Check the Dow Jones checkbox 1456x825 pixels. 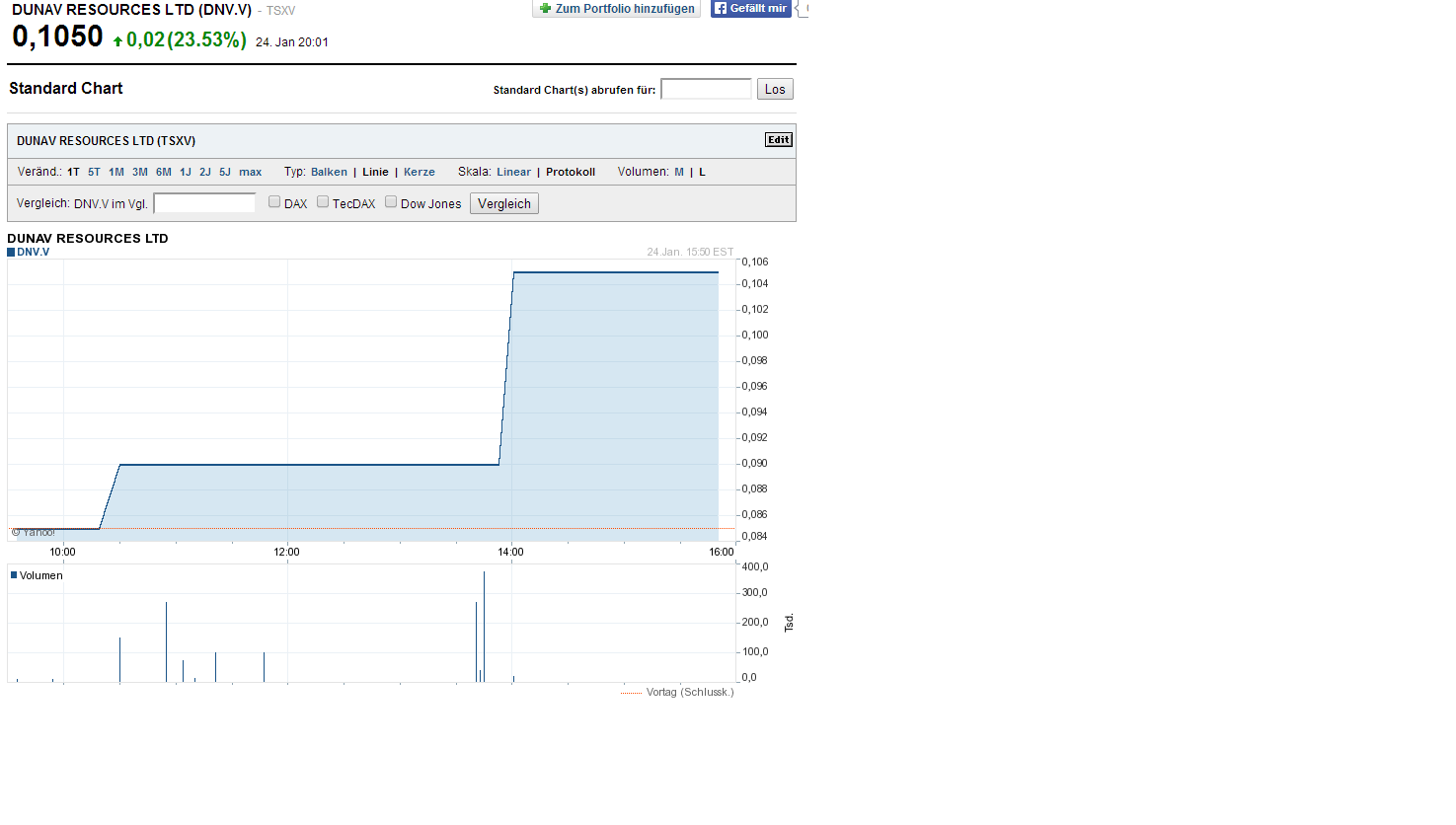[391, 202]
